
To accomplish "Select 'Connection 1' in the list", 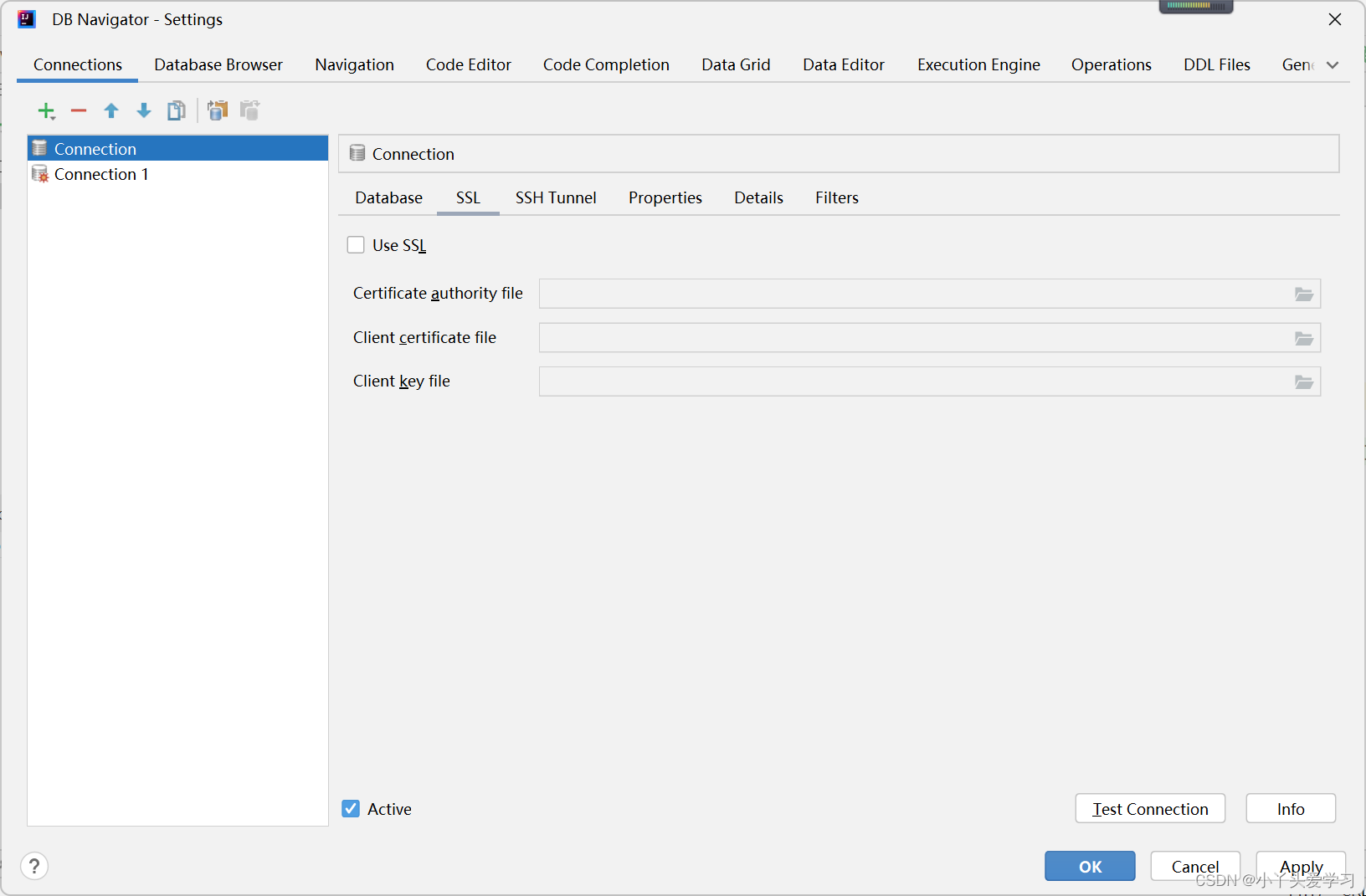I will coord(177,174).
